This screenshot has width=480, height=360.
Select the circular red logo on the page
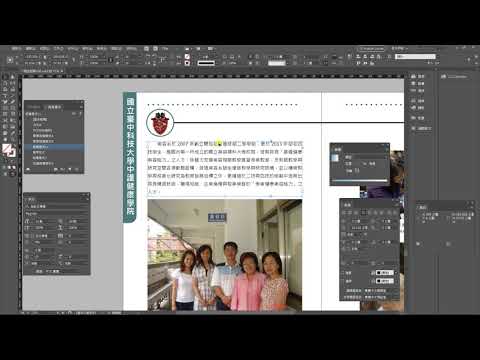click(x=160, y=123)
